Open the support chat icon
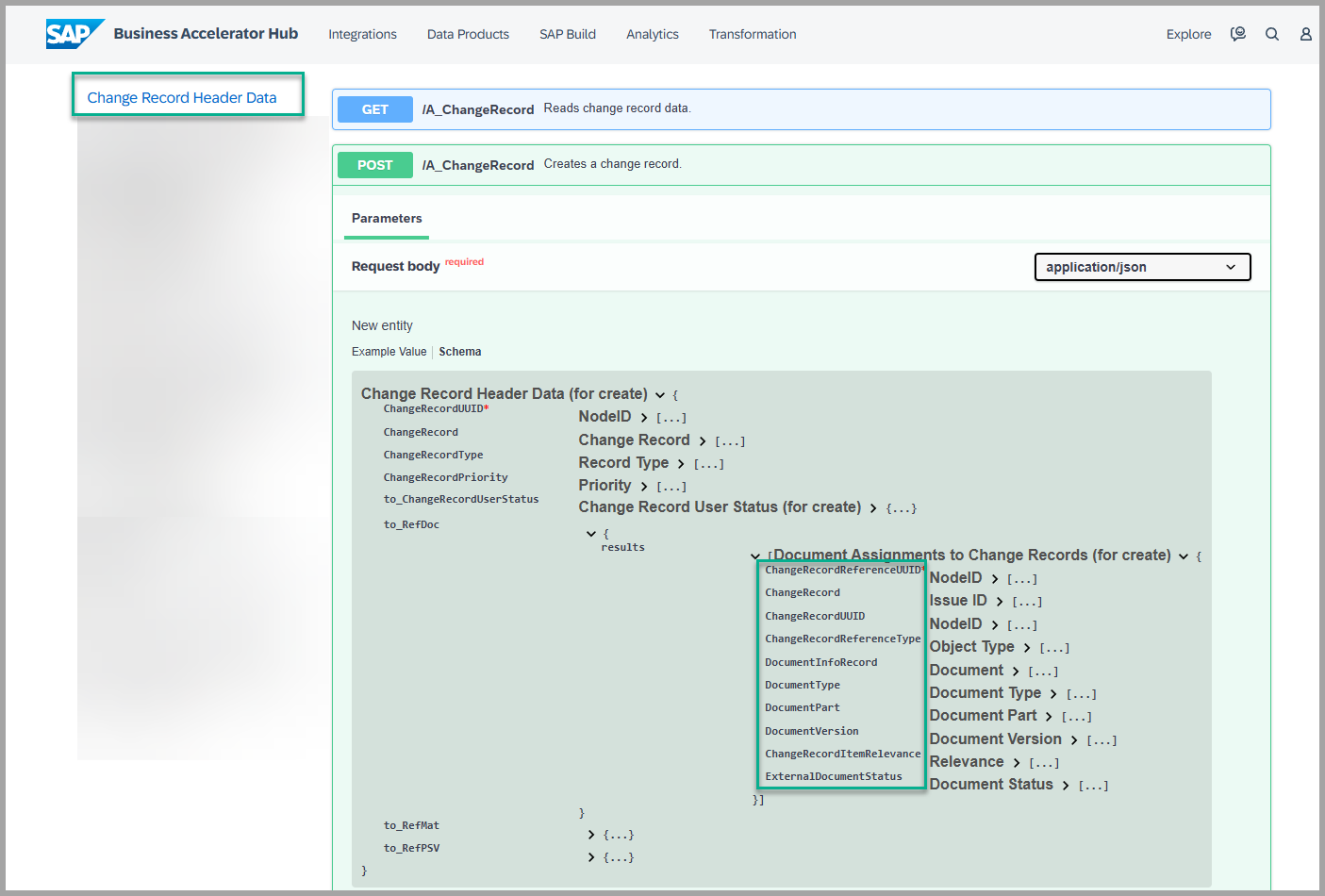 pyautogui.click(x=1237, y=34)
